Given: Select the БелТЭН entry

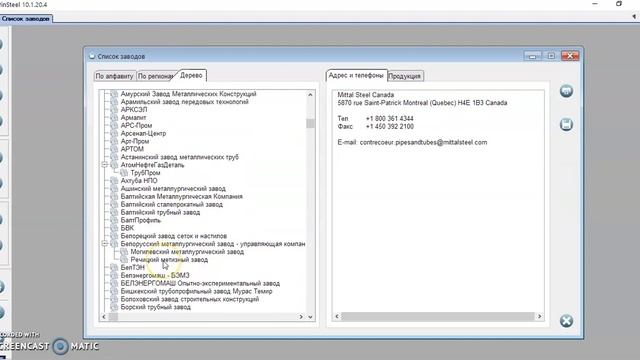Looking at the screenshot, I should coord(133,267).
